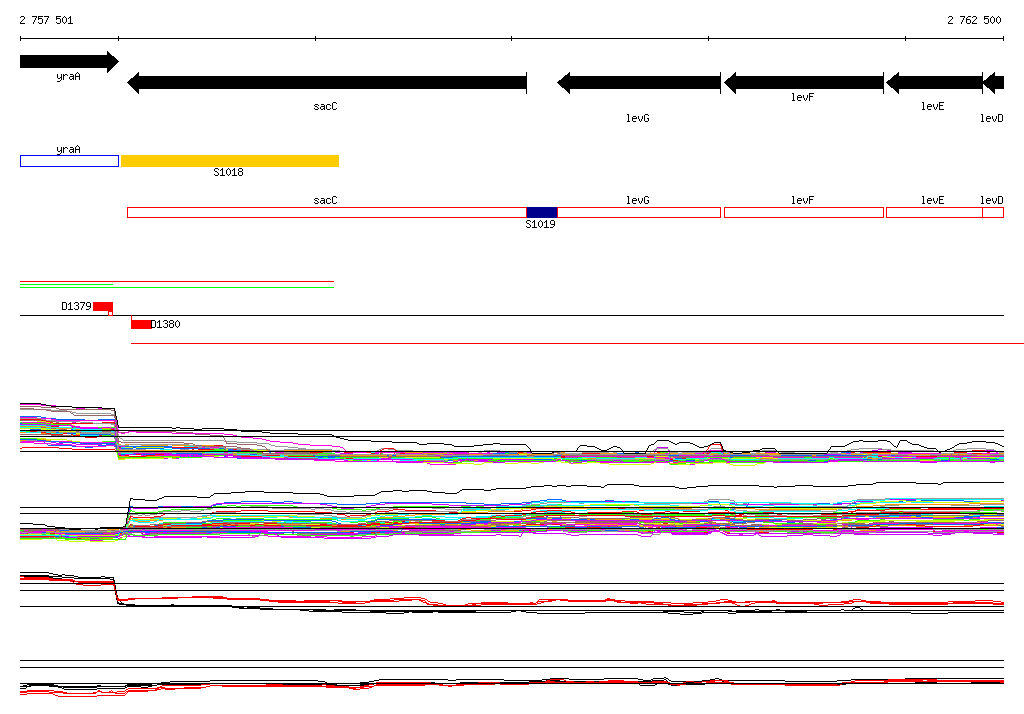The image size is (1024, 714).
Task: Click the red D1379 downshift marker
Action: [103, 307]
